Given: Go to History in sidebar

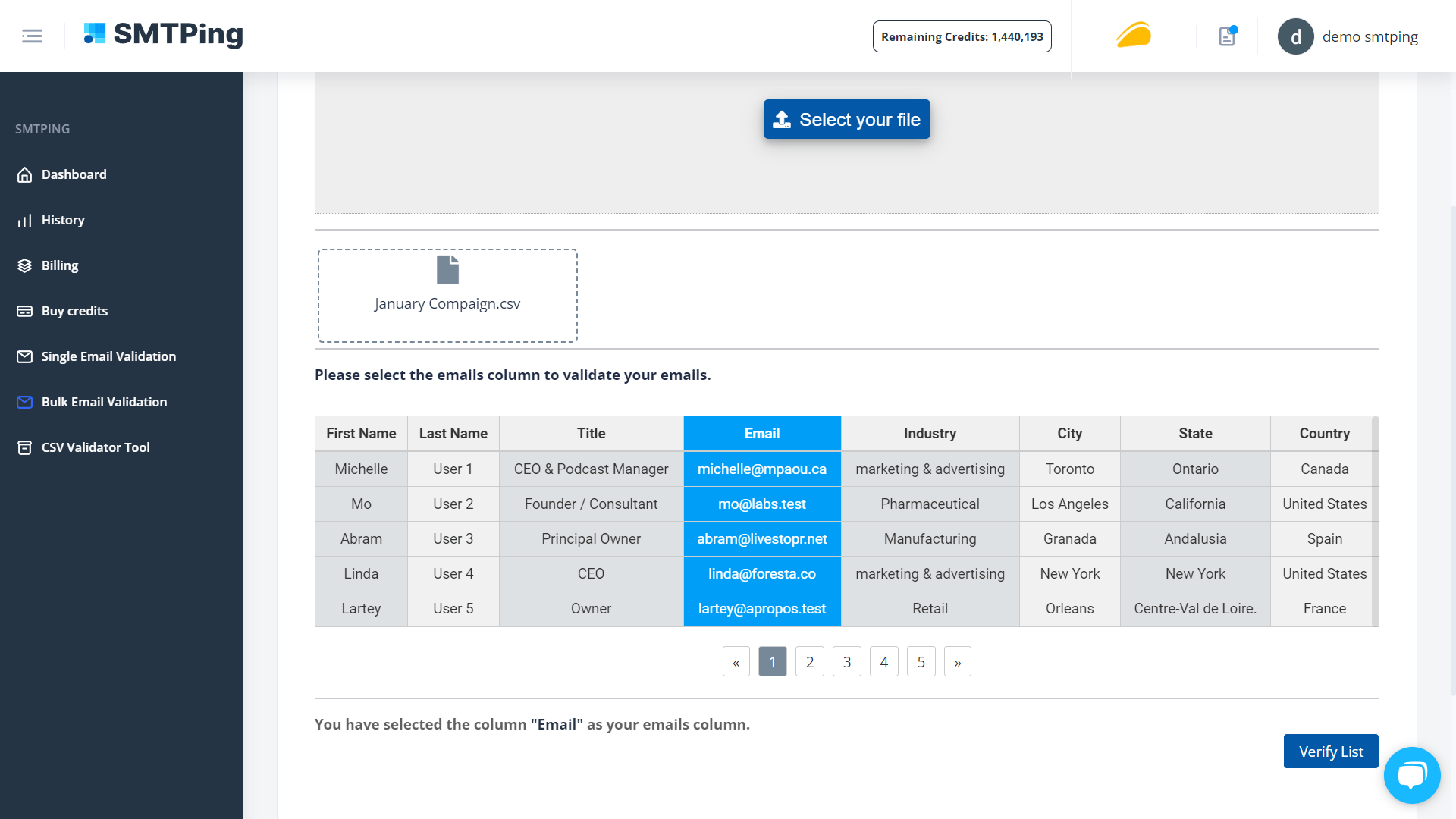Looking at the screenshot, I should pyautogui.click(x=63, y=220).
